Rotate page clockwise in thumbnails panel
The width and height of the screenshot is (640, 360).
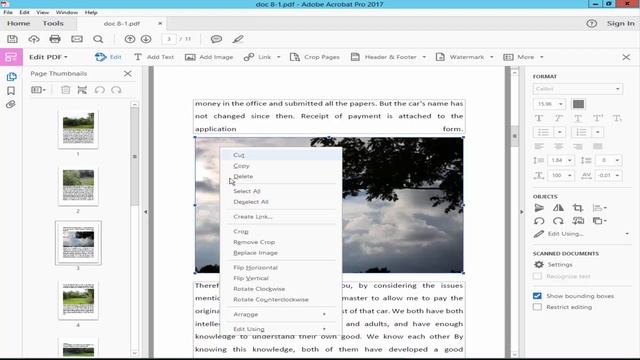[116, 90]
